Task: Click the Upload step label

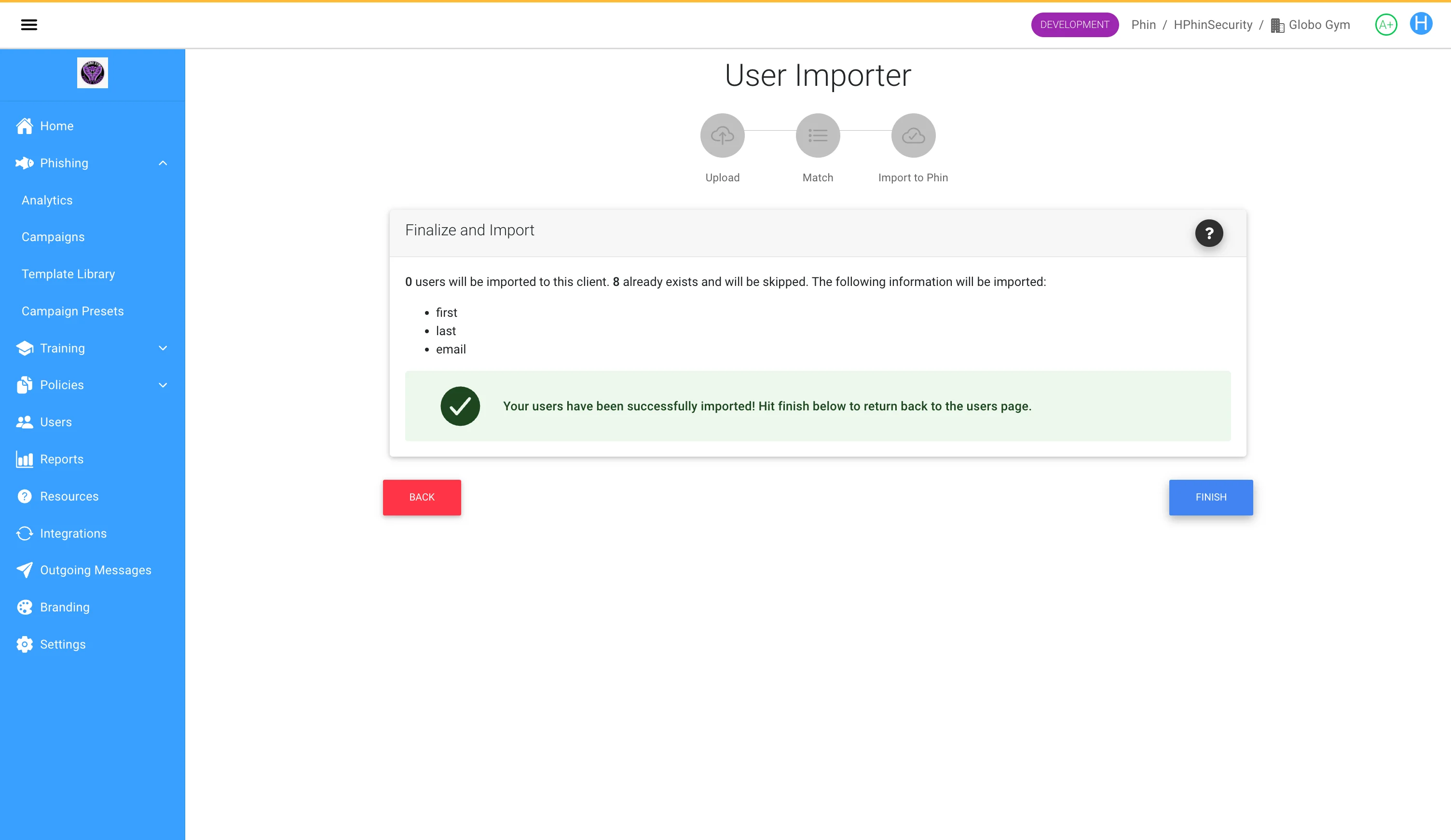Action: click(723, 178)
